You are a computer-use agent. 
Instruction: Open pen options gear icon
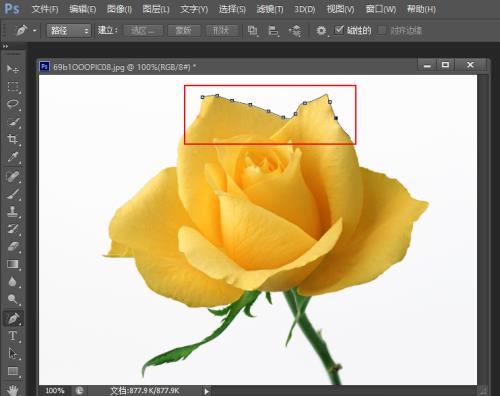321,31
